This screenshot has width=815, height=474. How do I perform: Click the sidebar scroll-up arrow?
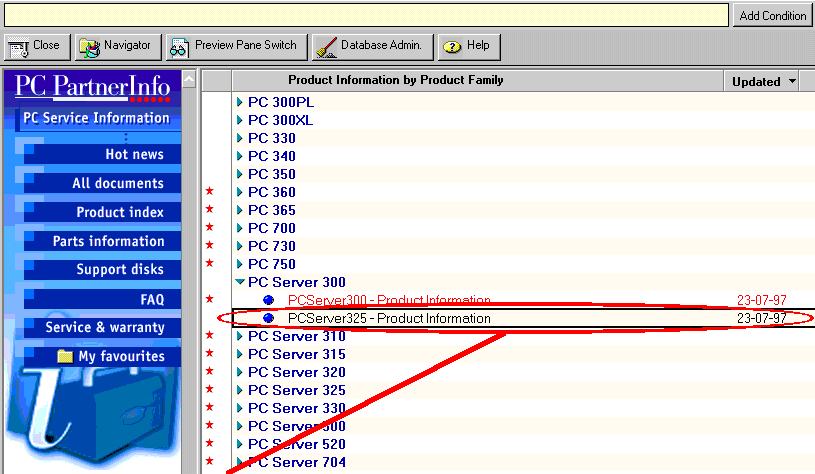pyautogui.click(x=189, y=79)
